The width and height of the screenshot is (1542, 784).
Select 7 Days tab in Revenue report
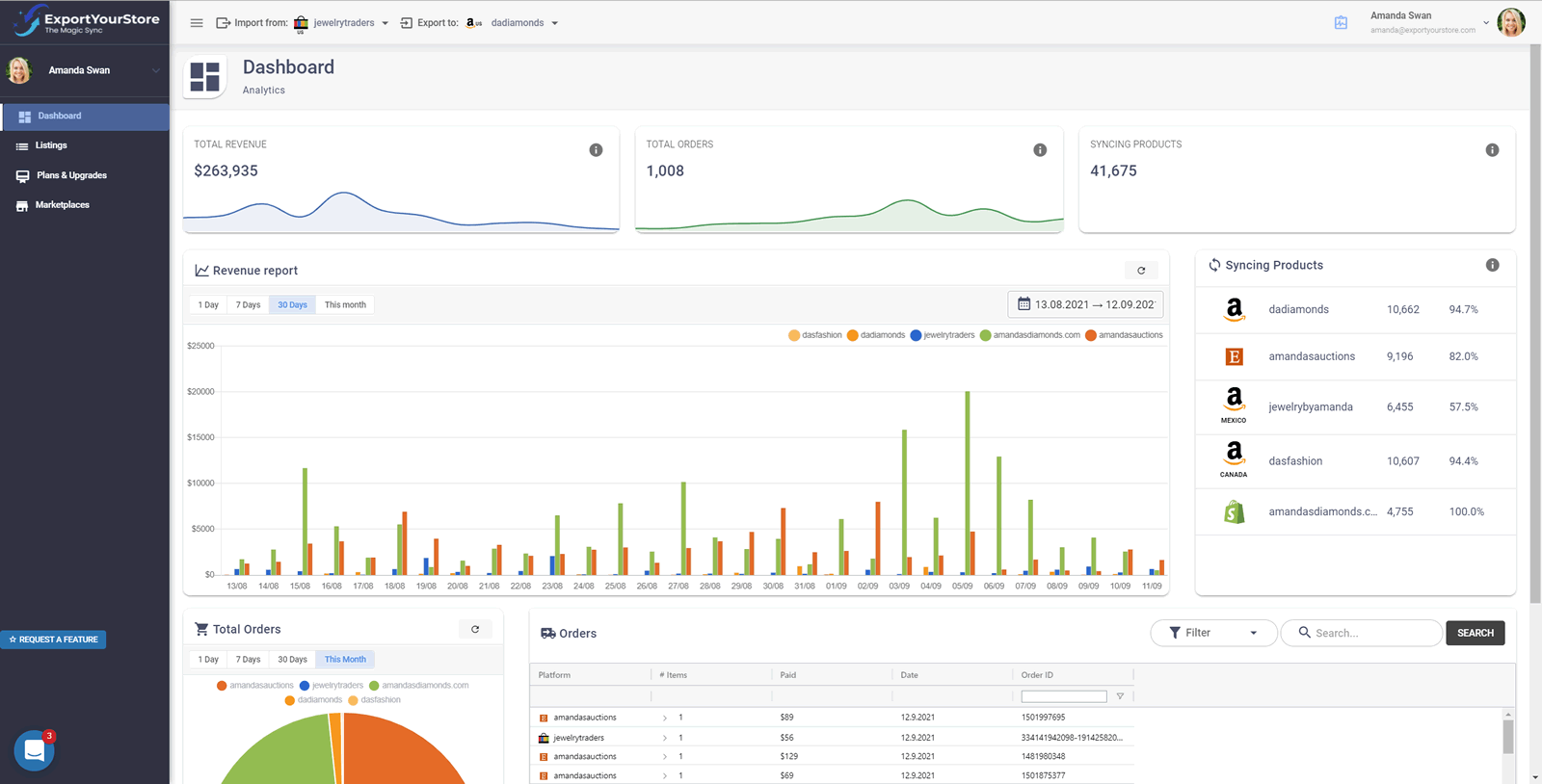248,305
